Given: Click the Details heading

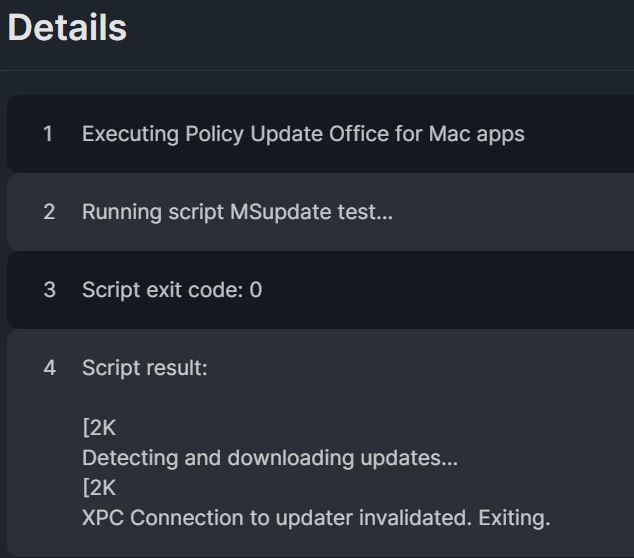Looking at the screenshot, I should click(x=67, y=27).
